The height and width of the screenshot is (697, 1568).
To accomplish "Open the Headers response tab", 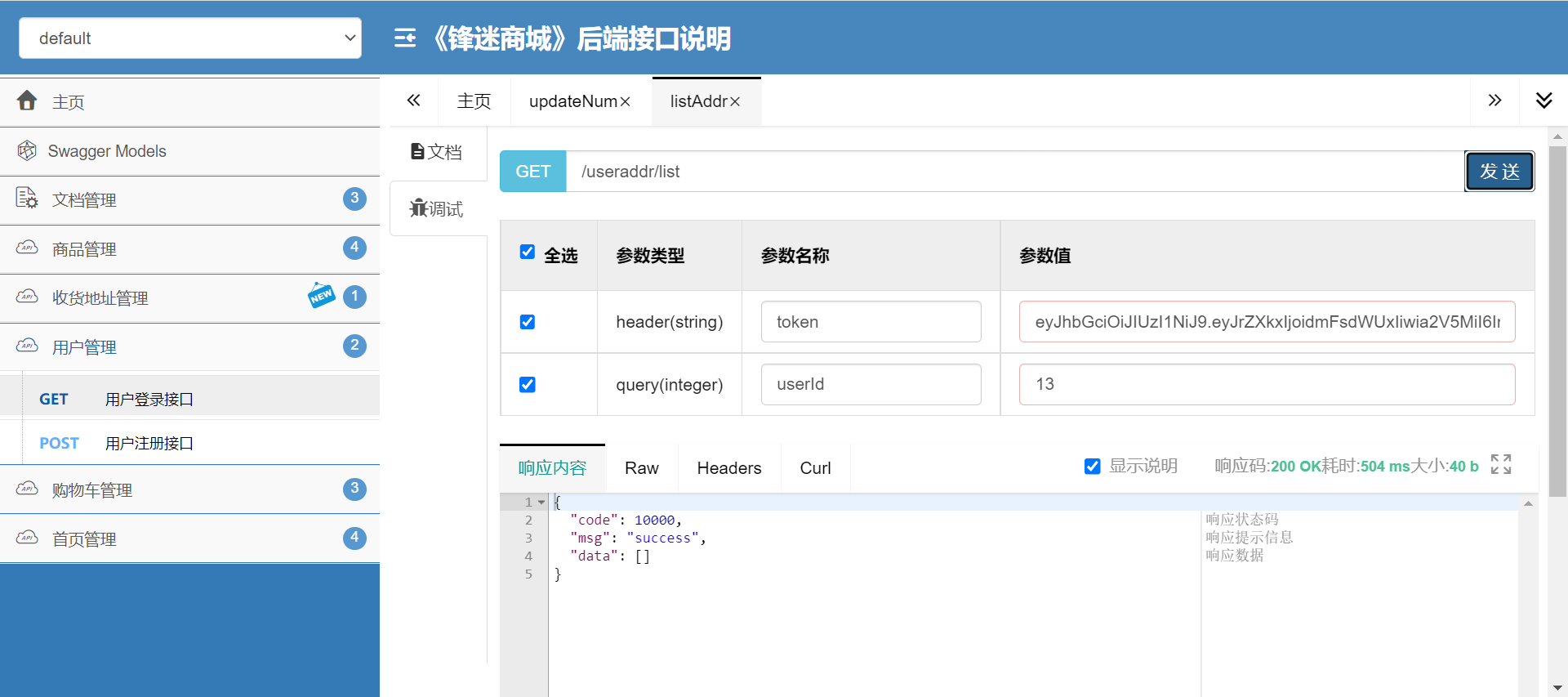I will coord(729,468).
